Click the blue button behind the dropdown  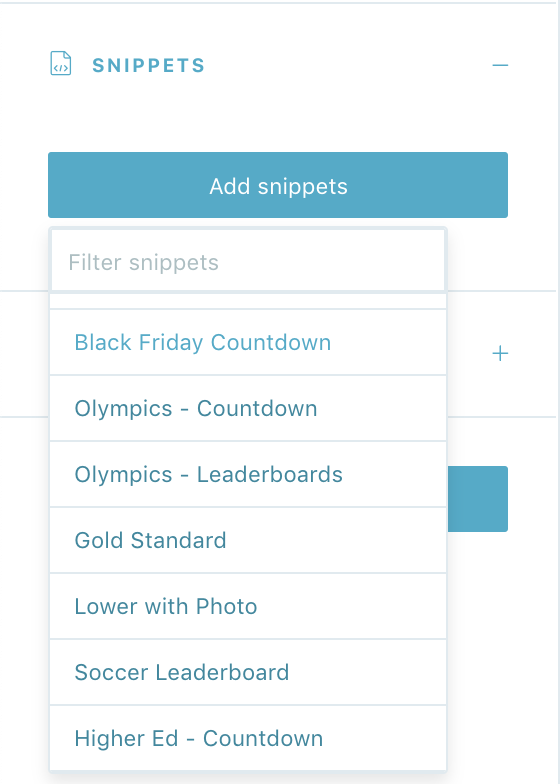point(478,499)
